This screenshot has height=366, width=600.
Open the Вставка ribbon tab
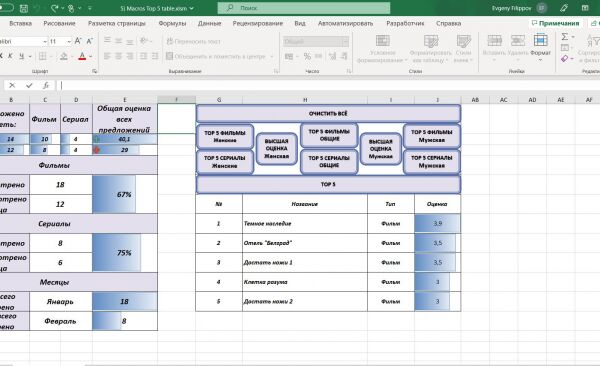[x=20, y=23]
